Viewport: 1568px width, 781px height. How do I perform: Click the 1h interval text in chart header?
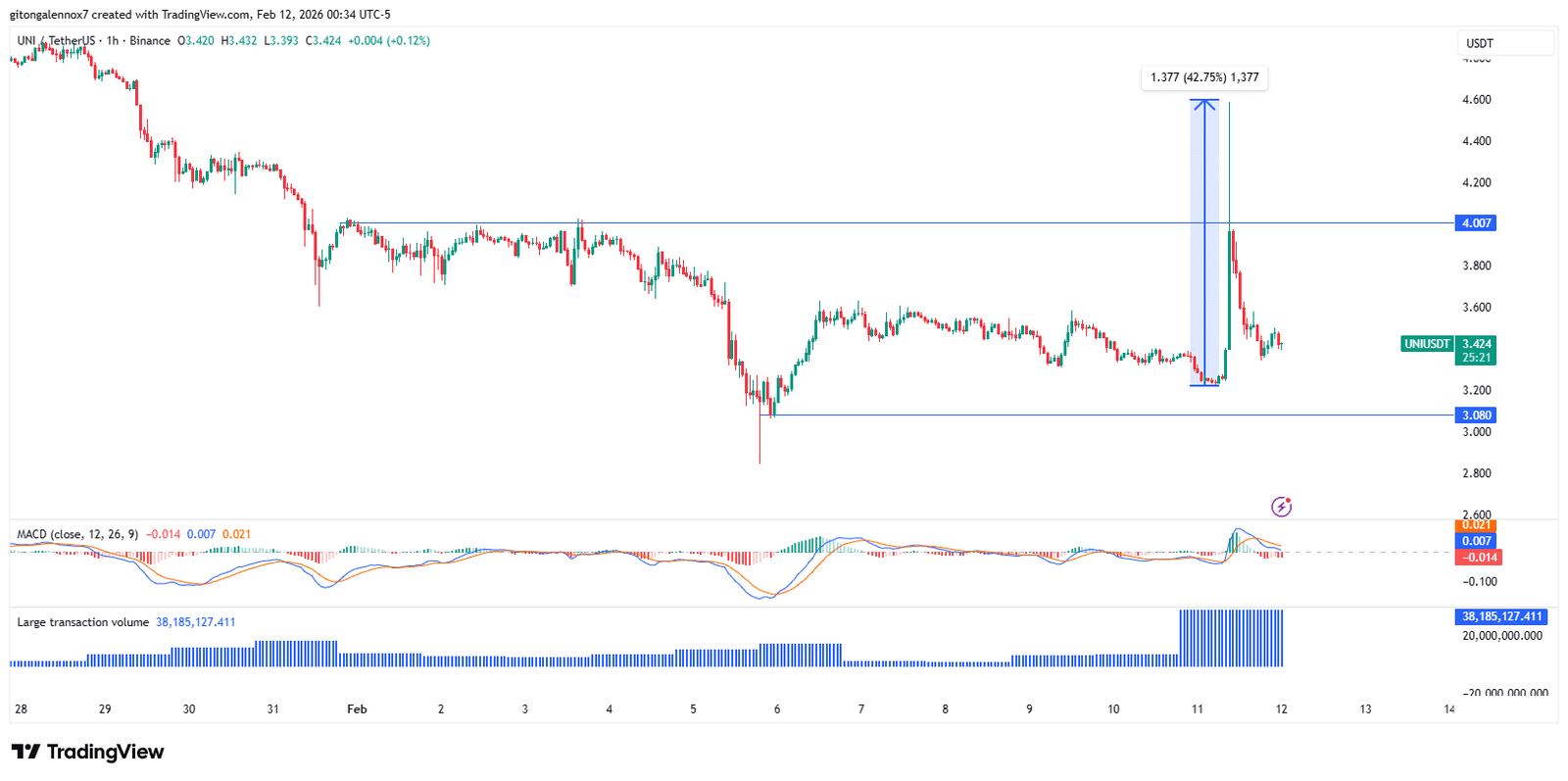[113, 41]
